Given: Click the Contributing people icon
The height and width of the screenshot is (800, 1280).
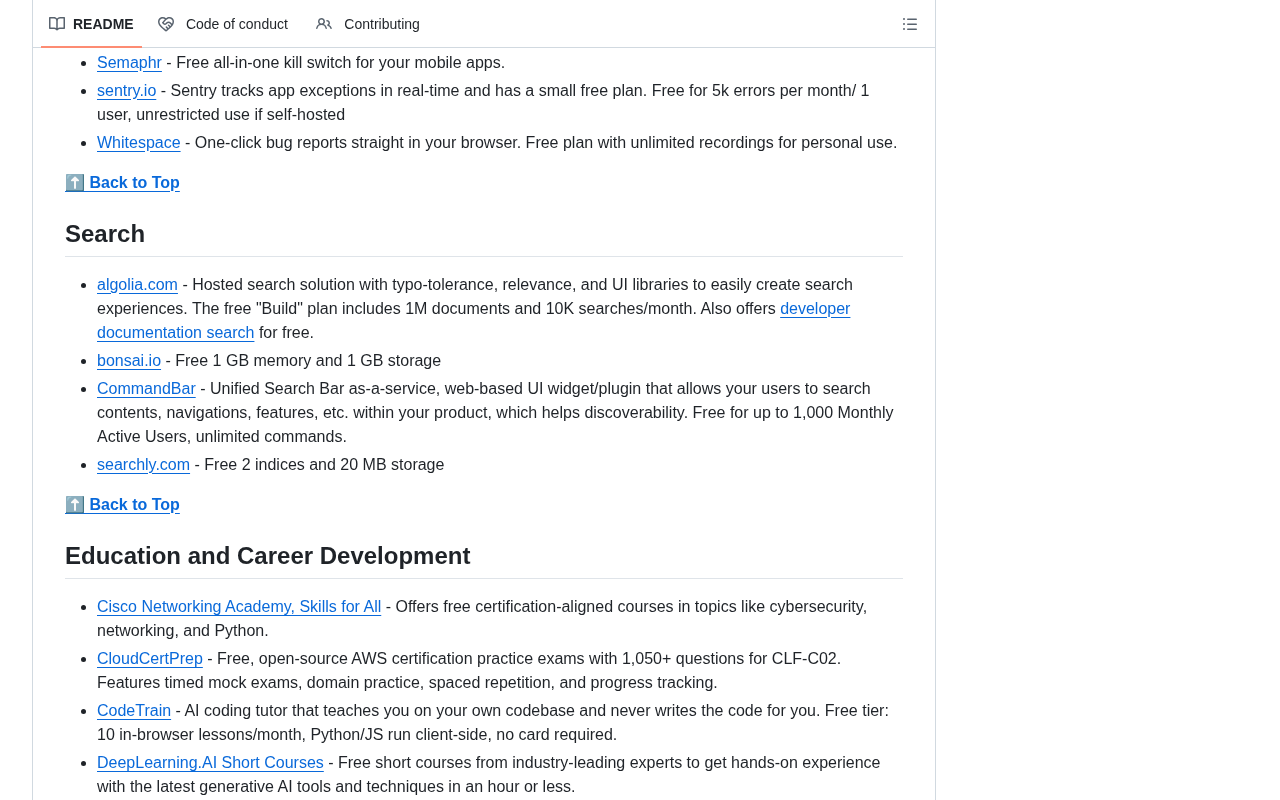Looking at the screenshot, I should point(324,24).
